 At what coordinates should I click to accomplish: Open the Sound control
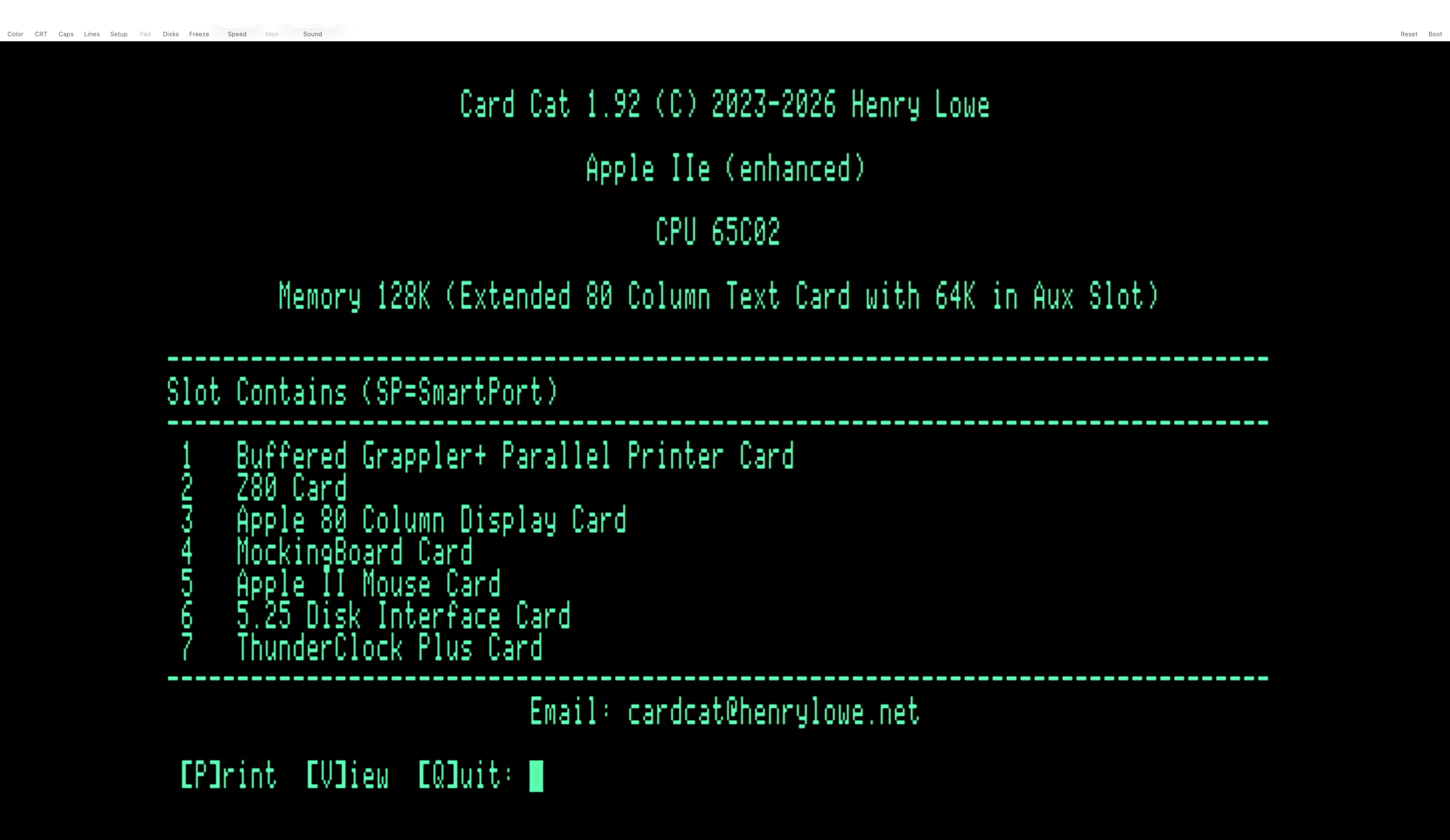pos(313,34)
